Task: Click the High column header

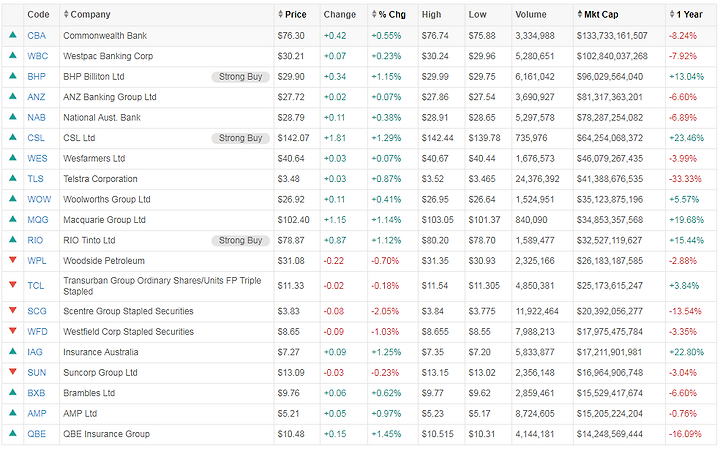Action: coord(431,15)
